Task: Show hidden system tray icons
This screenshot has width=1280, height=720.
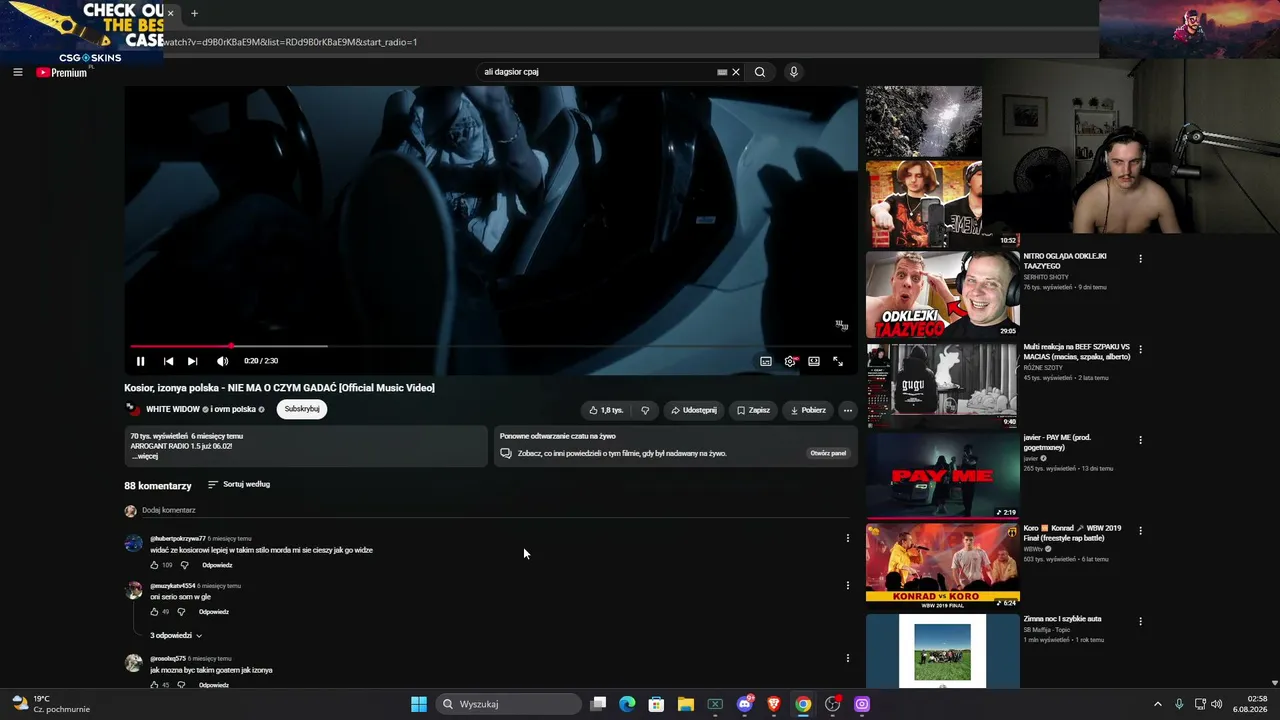Action: pos(1158,704)
